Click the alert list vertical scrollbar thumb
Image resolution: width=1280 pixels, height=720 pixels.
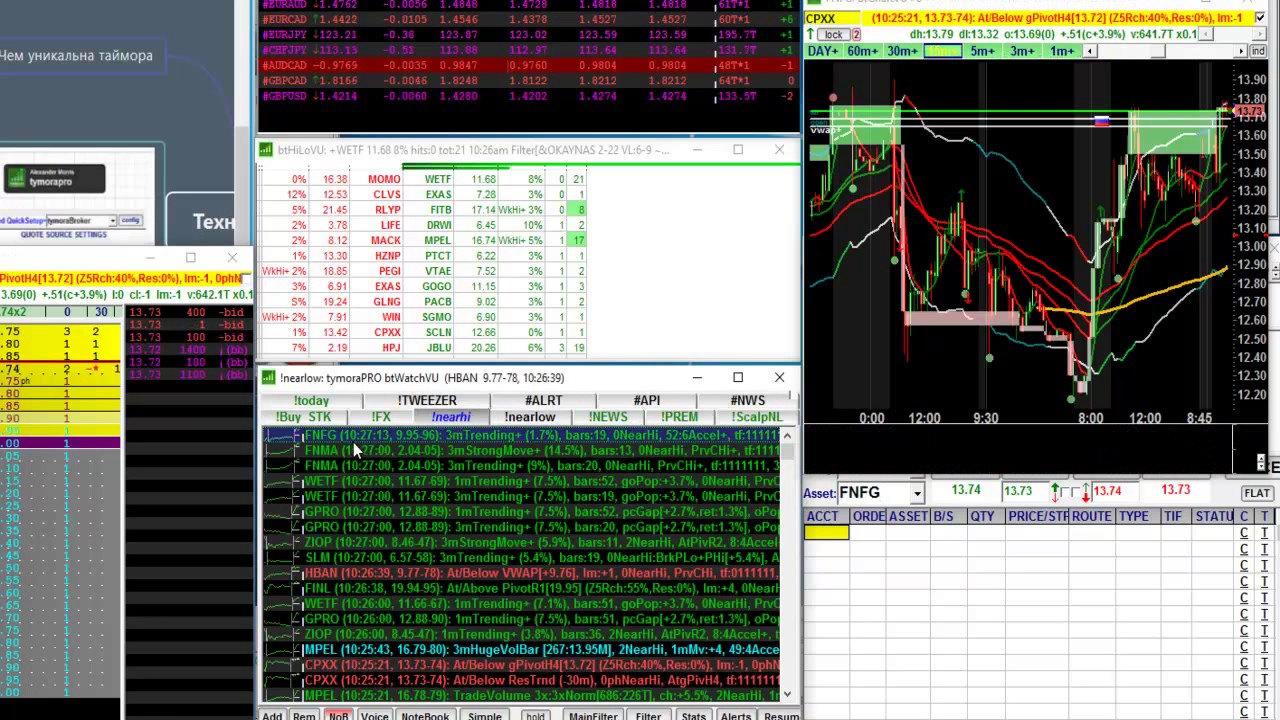tap(787, 450)
